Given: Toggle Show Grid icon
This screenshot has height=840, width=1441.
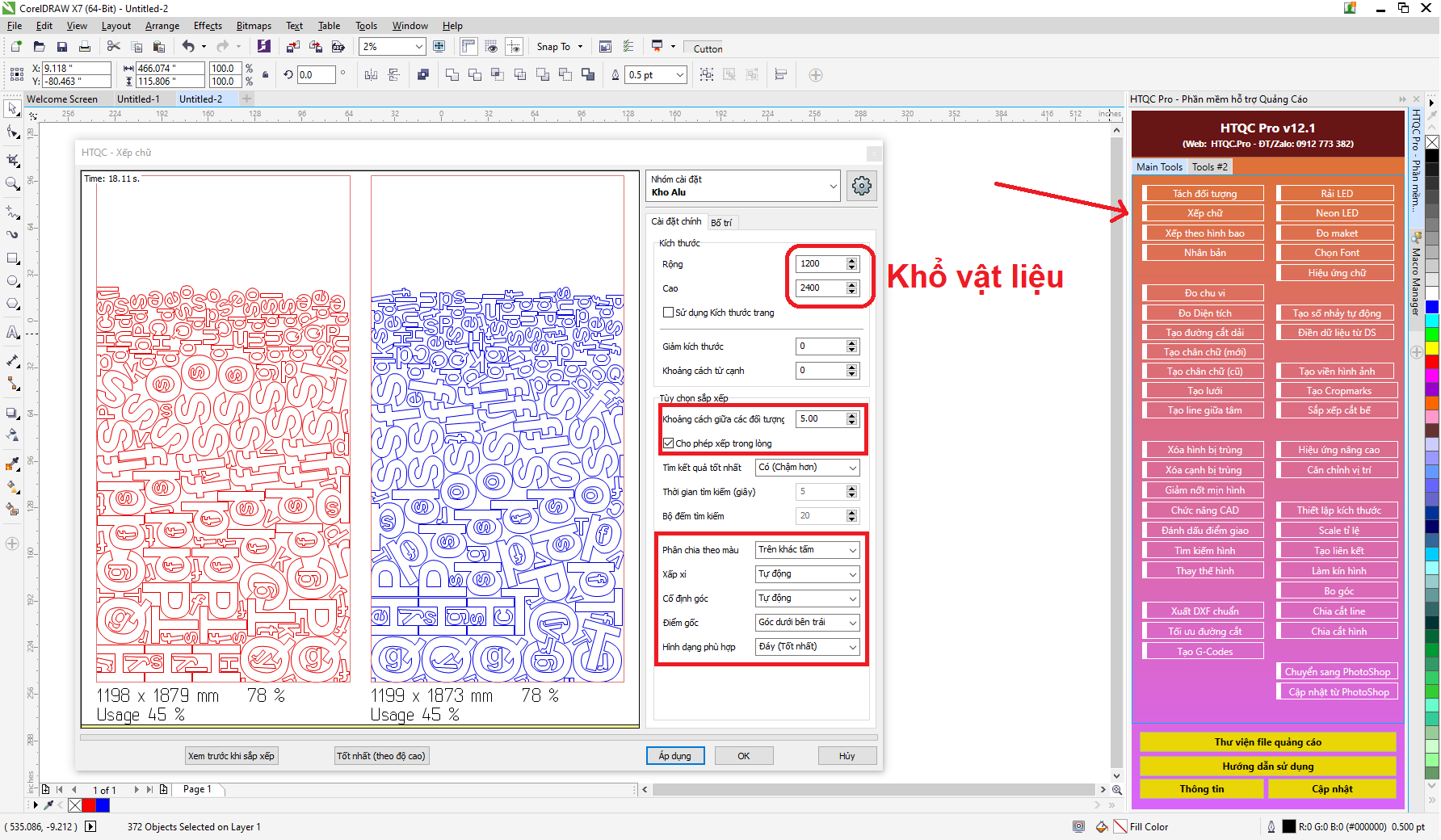Looking at the screenshot, I should click(x=491, y=47).
